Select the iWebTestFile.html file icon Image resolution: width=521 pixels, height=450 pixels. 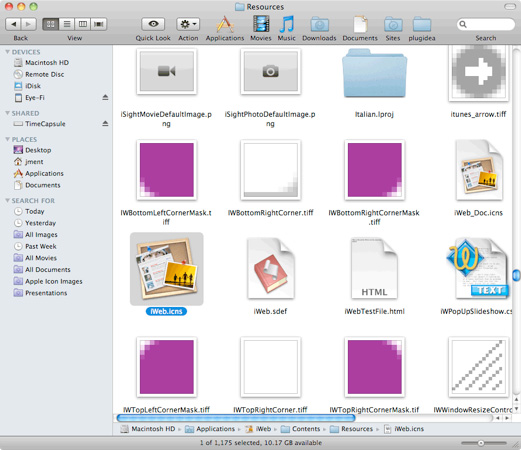click(x=374, y=269)
